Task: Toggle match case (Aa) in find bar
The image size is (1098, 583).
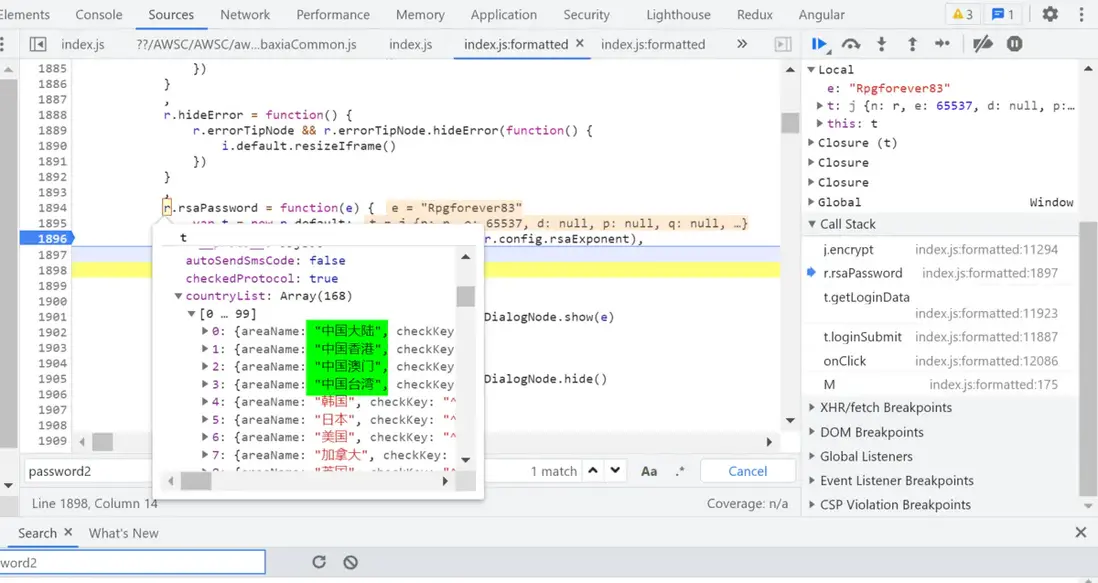Action: coord(649,471)
